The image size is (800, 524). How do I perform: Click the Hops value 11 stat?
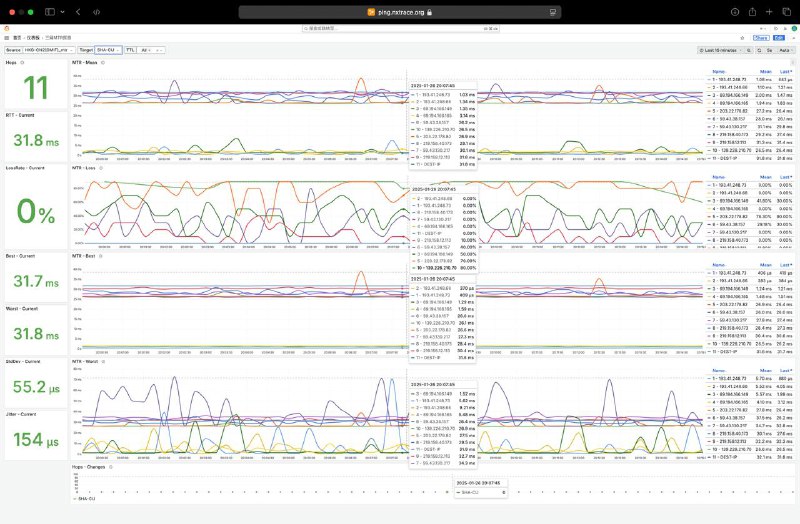[x=36, y=88]
